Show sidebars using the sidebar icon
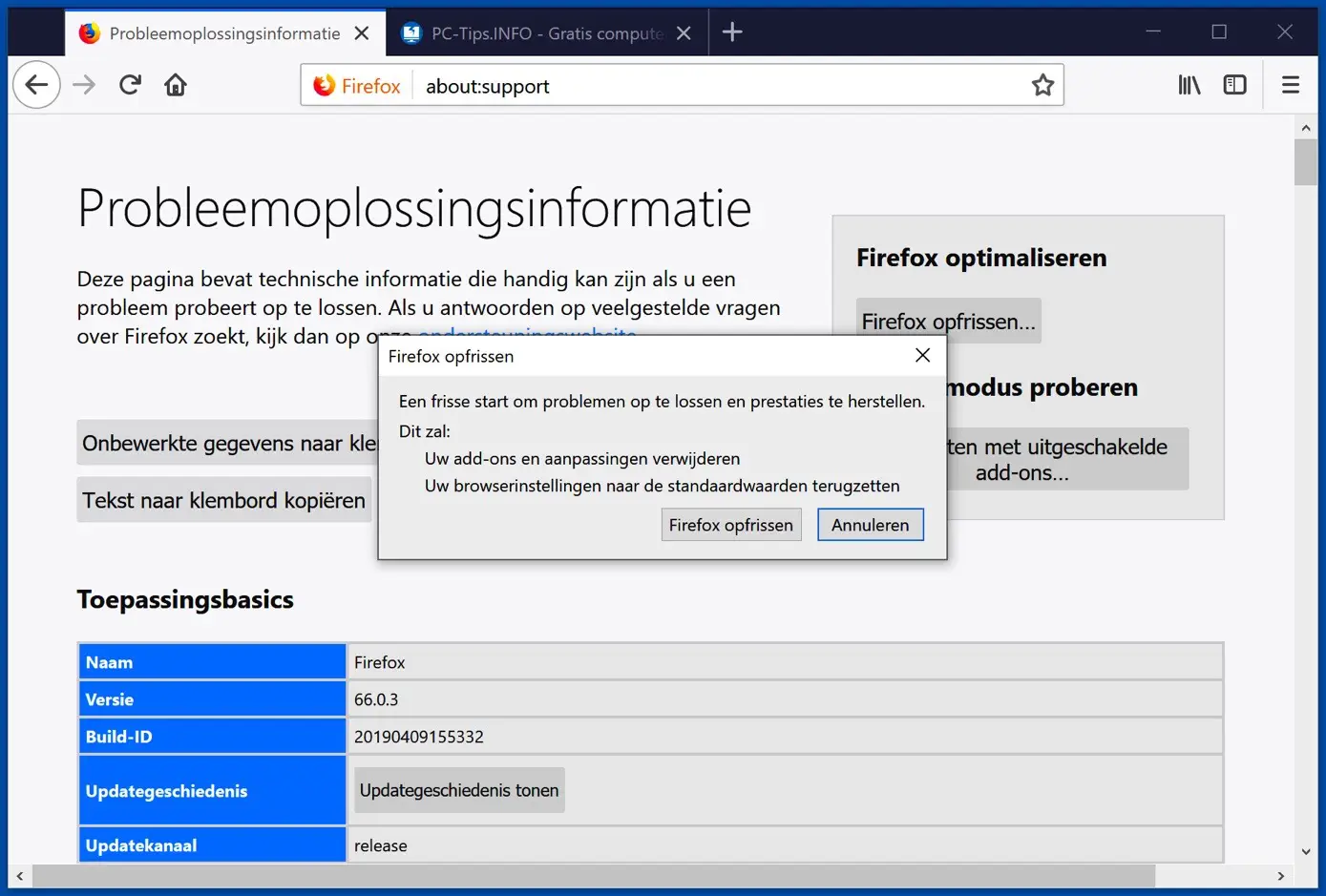The width and height of the screenshot is (1326, 896). click(1234, 85)
